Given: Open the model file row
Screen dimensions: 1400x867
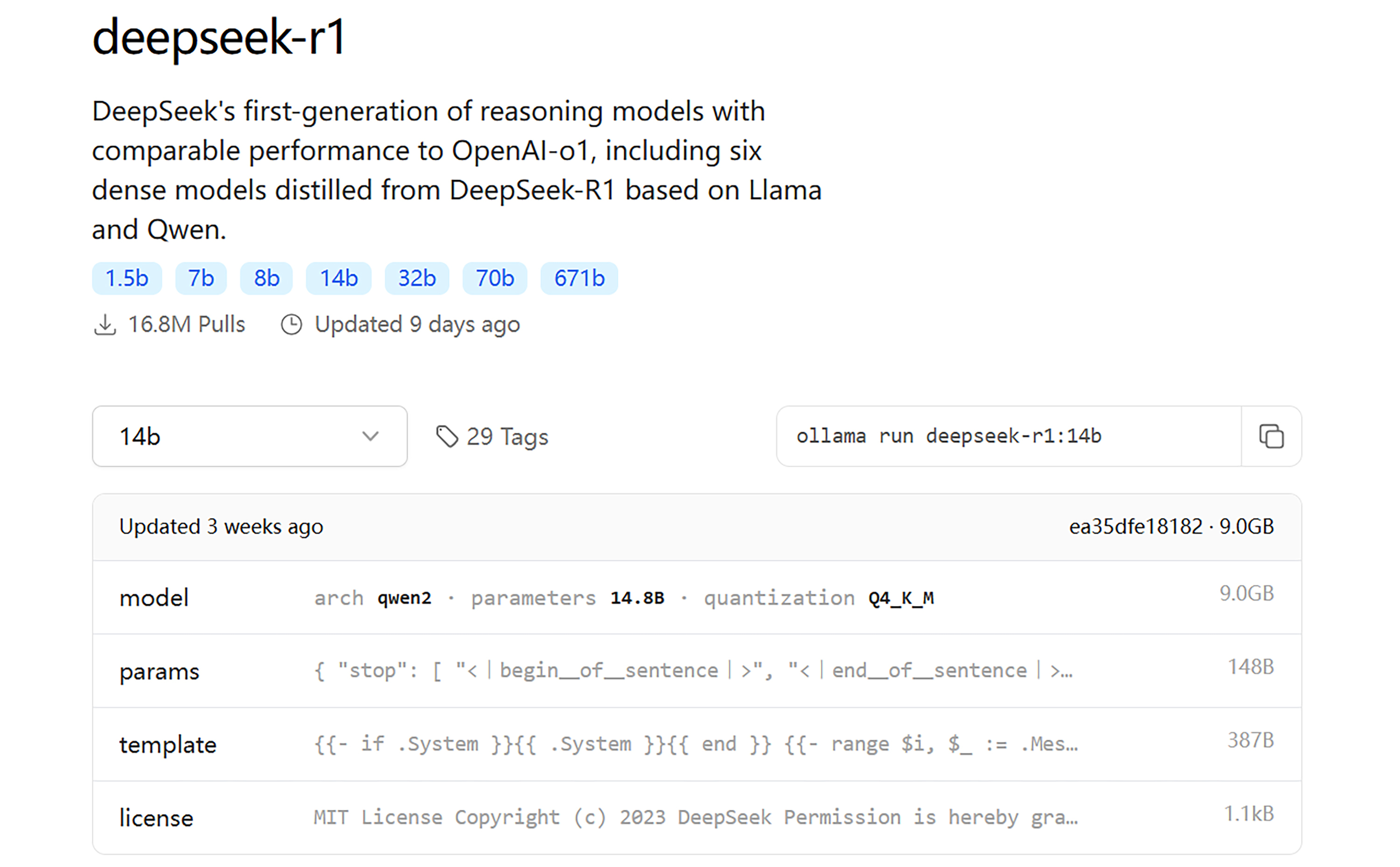Looking at the screenshot, I should 697,597.
